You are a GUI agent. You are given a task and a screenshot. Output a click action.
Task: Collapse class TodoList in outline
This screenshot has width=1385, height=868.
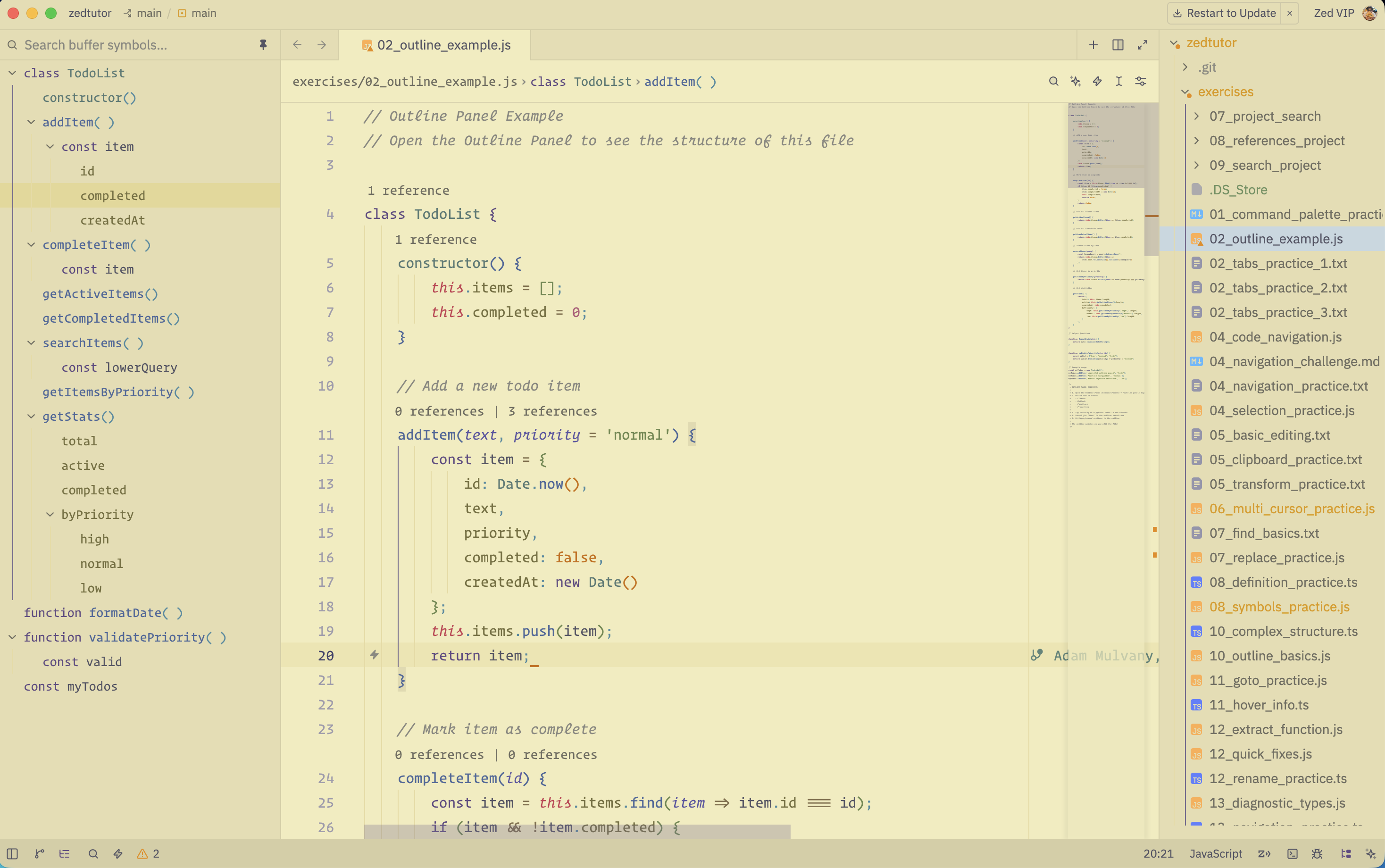pyautogui.click(x=12, y=73)
